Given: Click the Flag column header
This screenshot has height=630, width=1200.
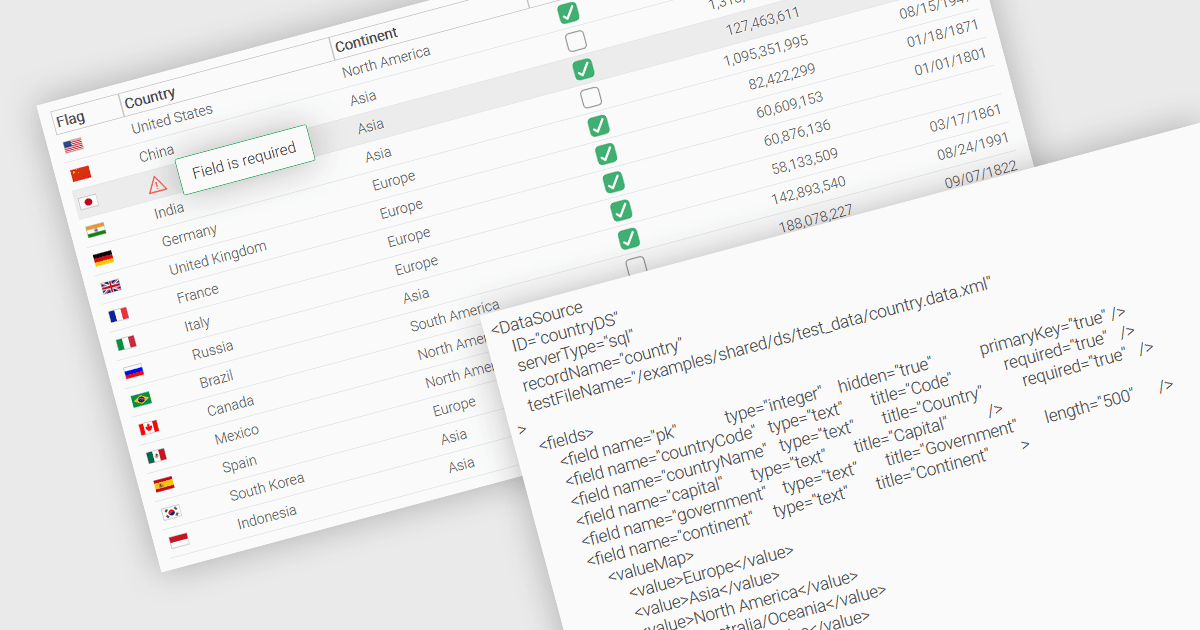Looking at the screenshot, I should (70, 119).
